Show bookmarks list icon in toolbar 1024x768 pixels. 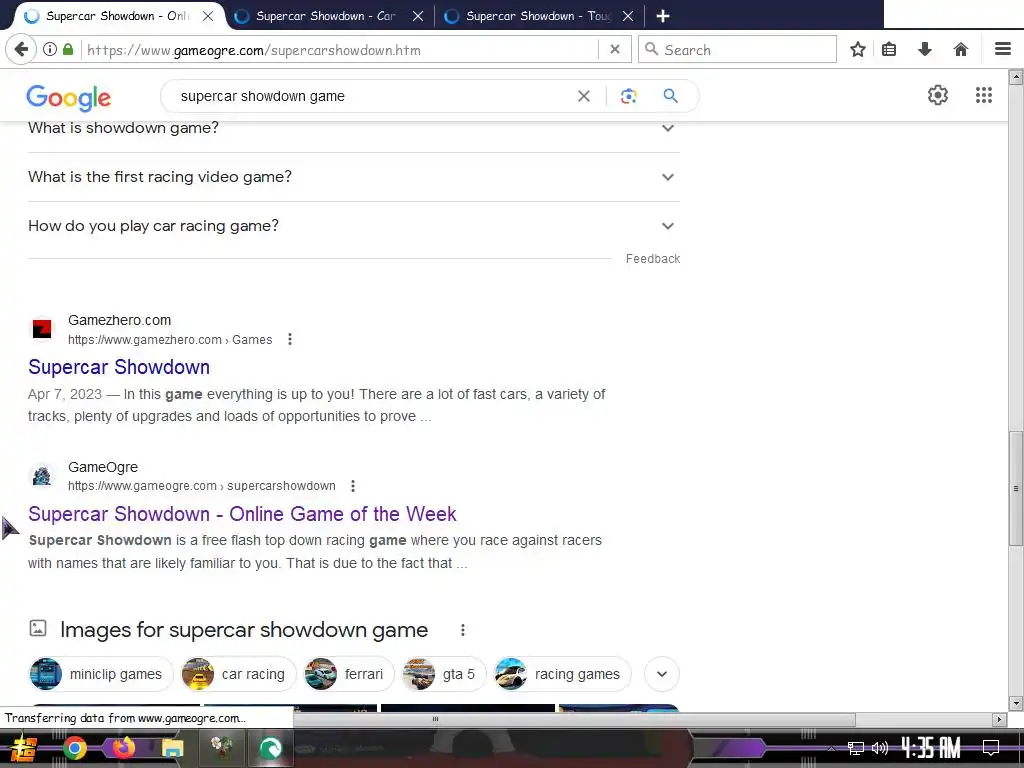pos(889,50)
